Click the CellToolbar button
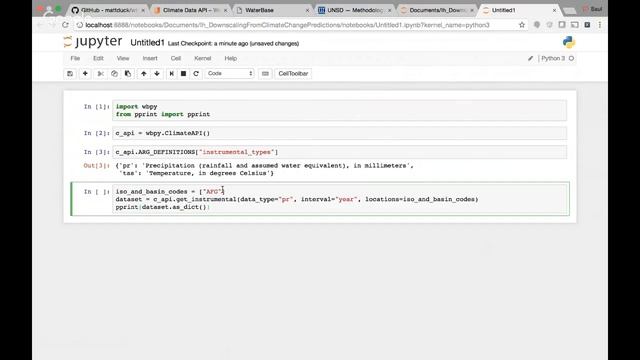The height and width of the screenshot is (360, 640). click(x=293, y=73)
